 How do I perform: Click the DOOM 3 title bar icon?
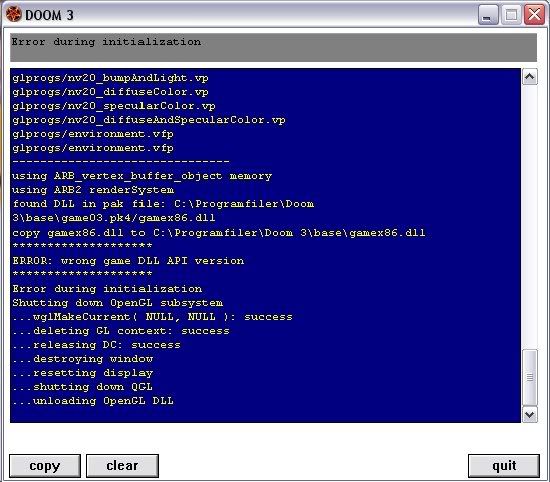(x=14, y=15)
